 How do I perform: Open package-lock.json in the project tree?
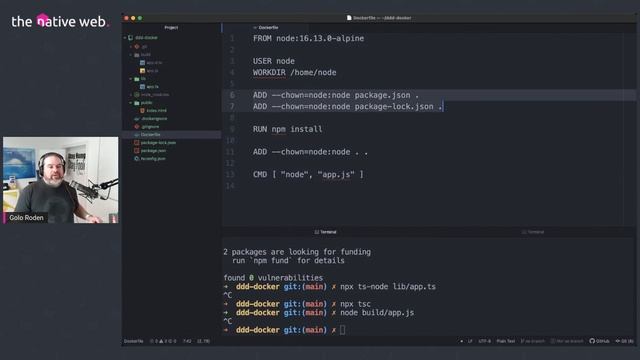point(158,143)
